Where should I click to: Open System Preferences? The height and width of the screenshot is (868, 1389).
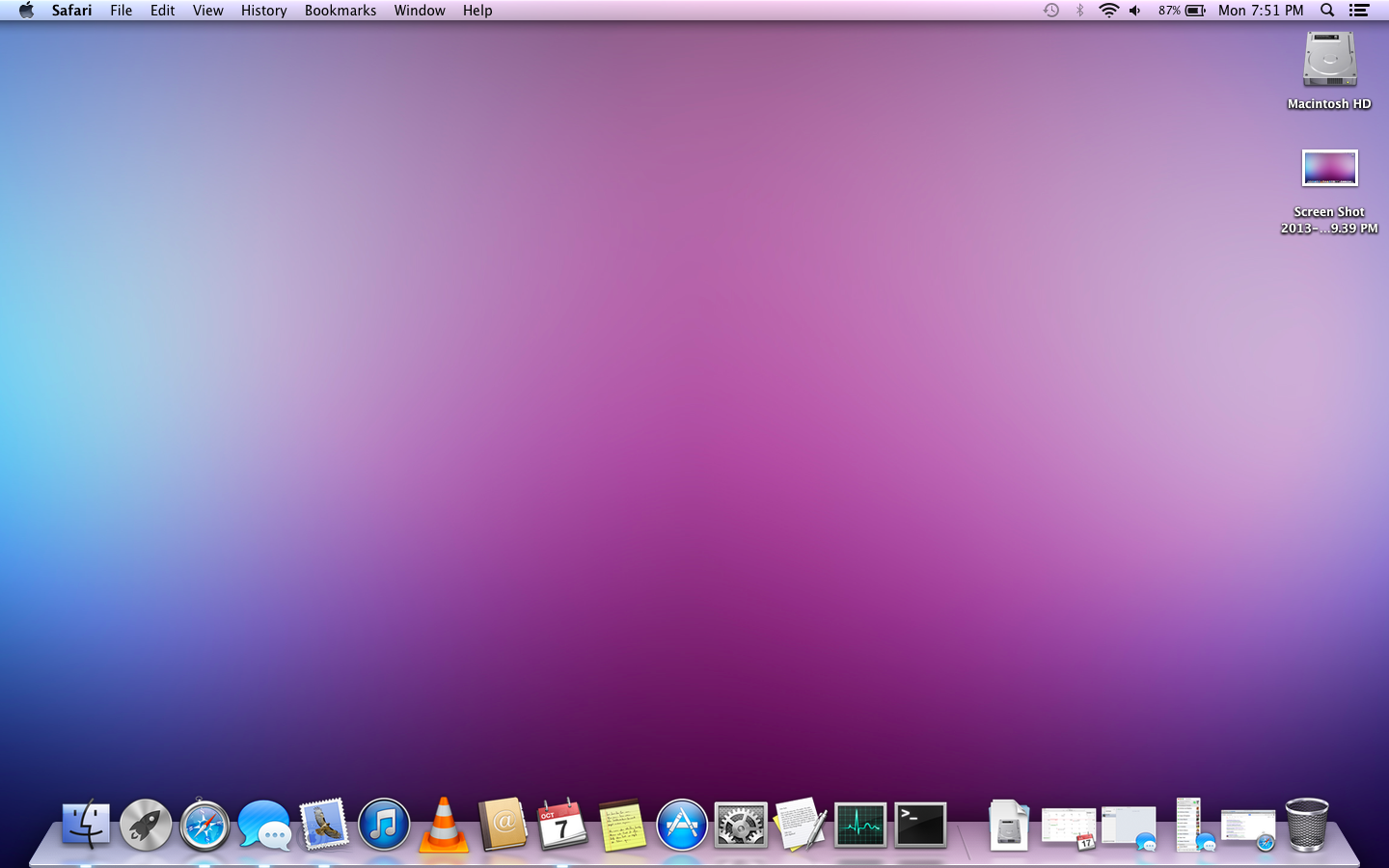(741, 826)
